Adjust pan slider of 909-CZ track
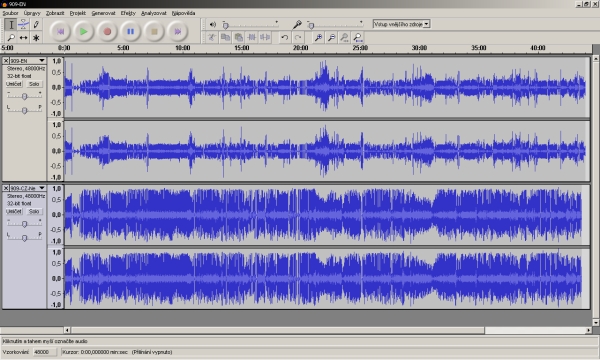The height and width of the screenshot is (360, 600). pos(24,238)
